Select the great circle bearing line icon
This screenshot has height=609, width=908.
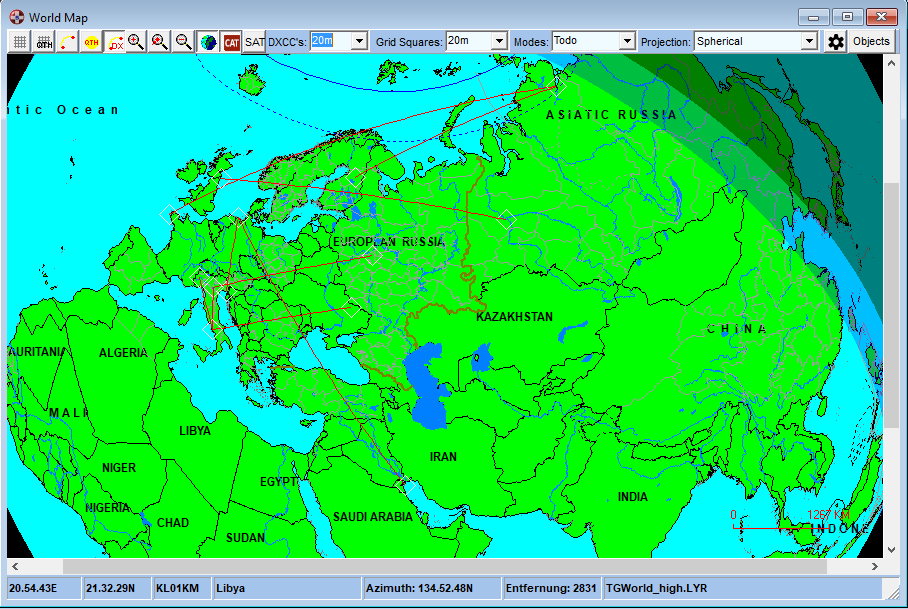[x=66, y=41]
